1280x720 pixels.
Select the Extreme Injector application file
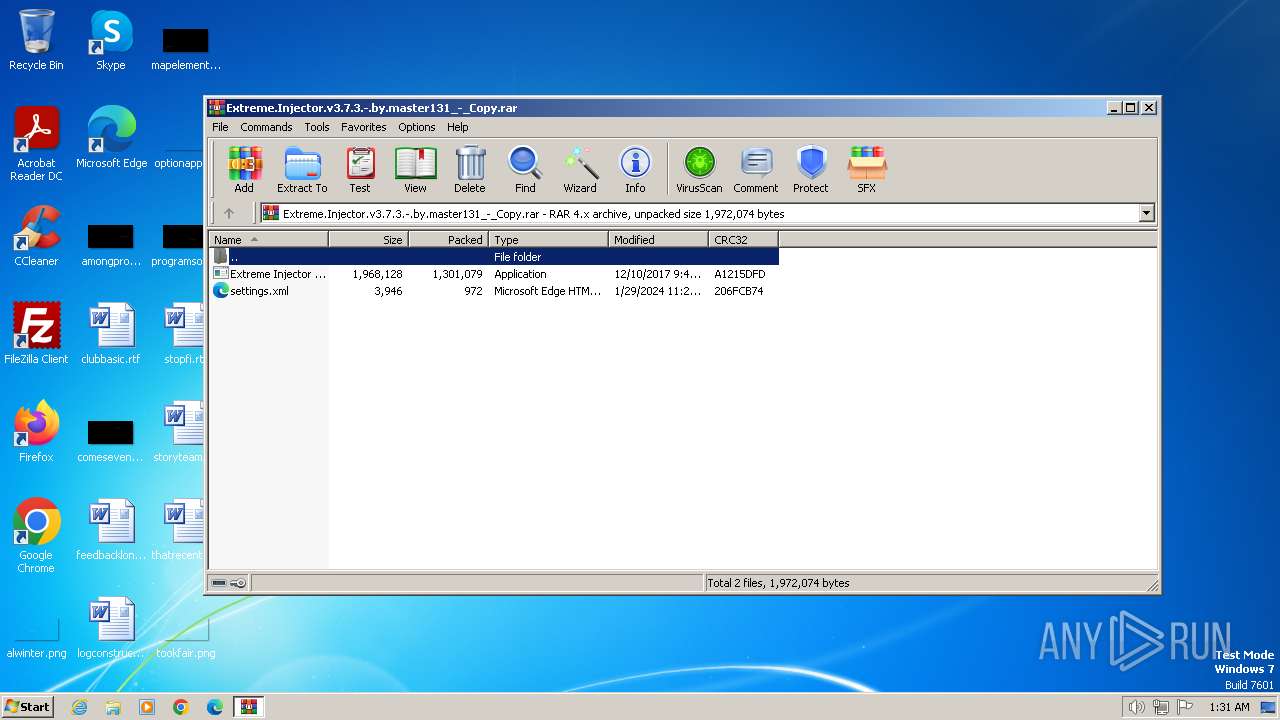(x=494, y=274)
